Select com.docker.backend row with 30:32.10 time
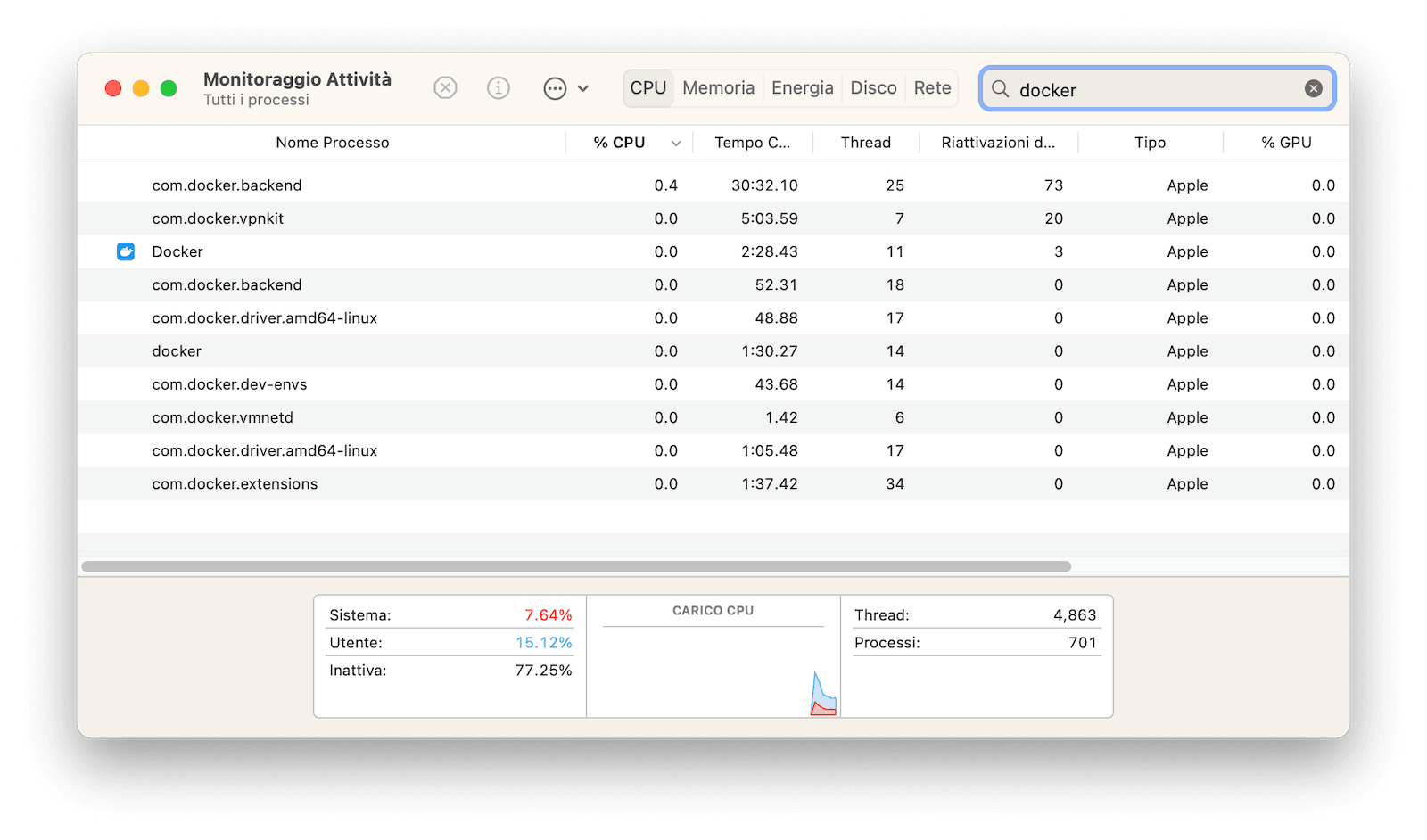Screen dimensions: 1427x840 click(x=713, y=185)
